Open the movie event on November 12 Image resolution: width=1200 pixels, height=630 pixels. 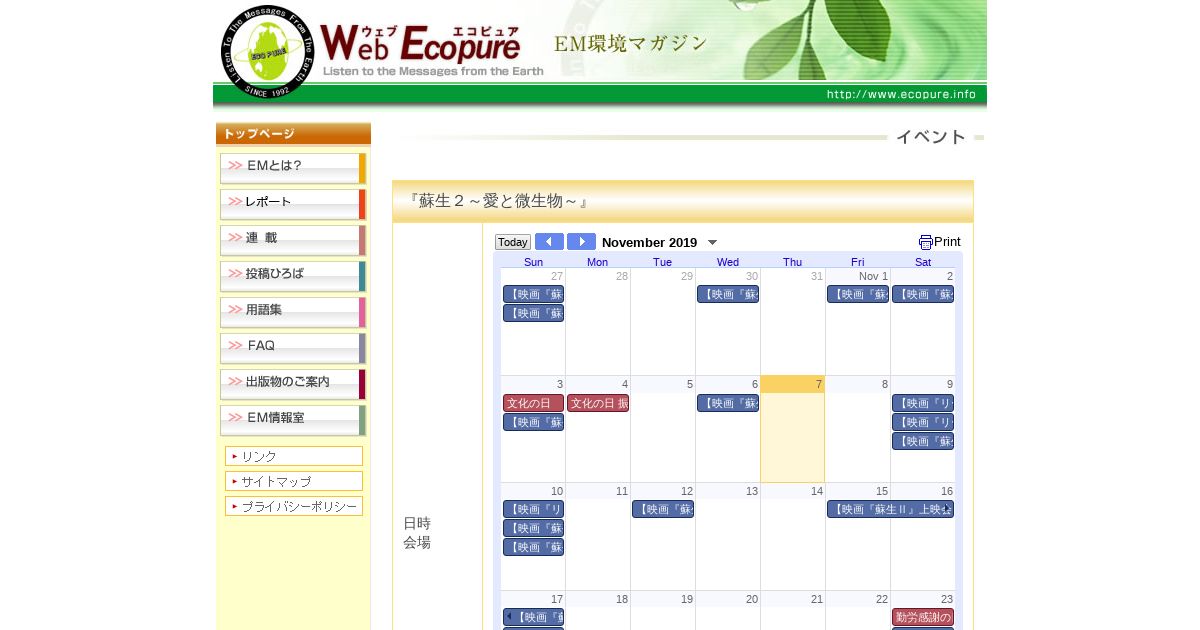click(663, 509)
